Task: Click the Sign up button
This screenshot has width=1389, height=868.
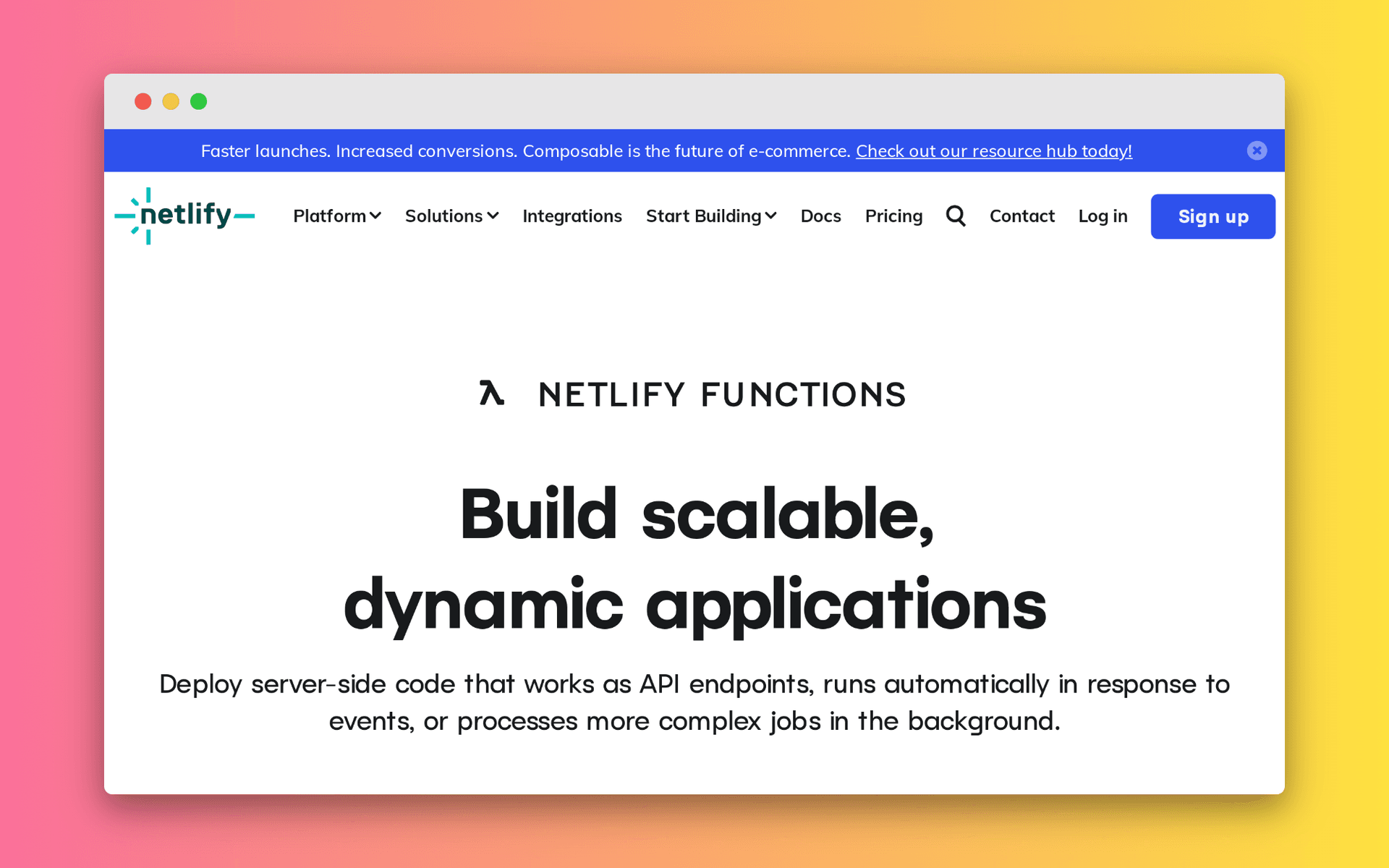Action: click(x=1213, y=216)
